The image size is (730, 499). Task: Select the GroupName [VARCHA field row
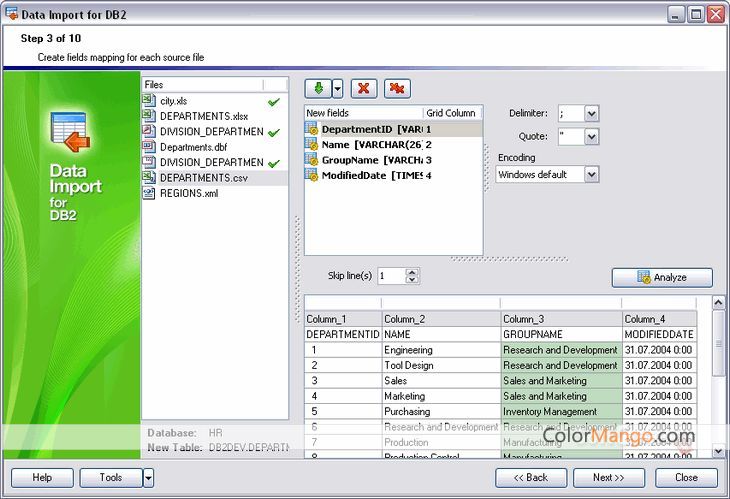coord(393,160)
